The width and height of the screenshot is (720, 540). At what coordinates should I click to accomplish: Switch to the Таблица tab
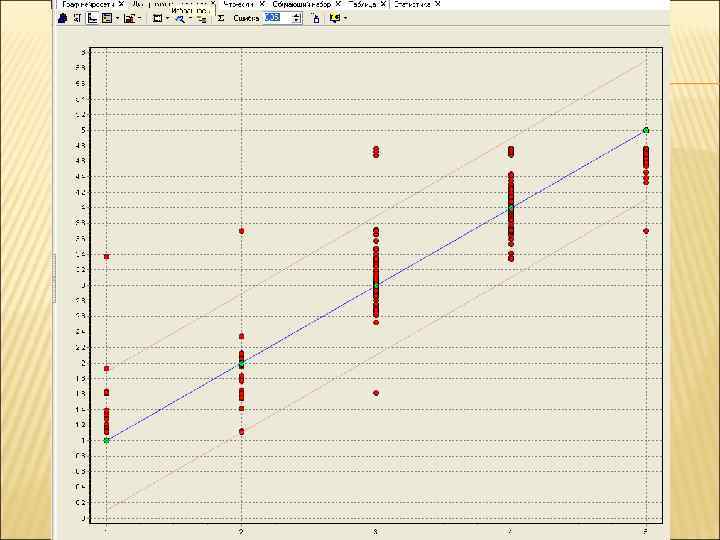pos(362,4)
